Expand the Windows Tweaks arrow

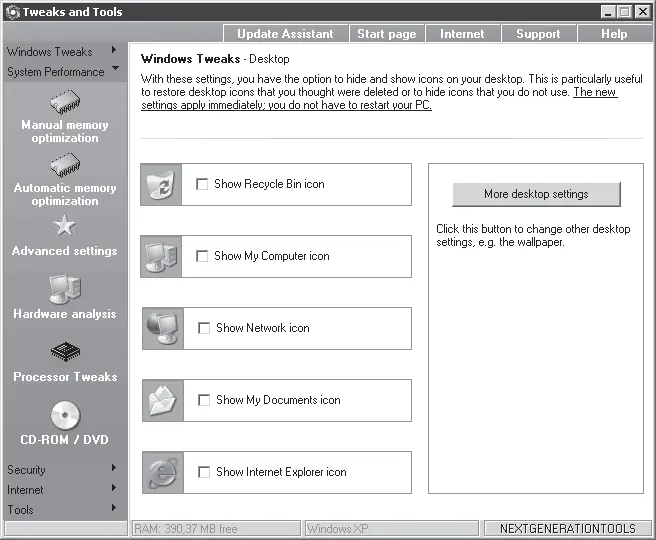(114, 50)
